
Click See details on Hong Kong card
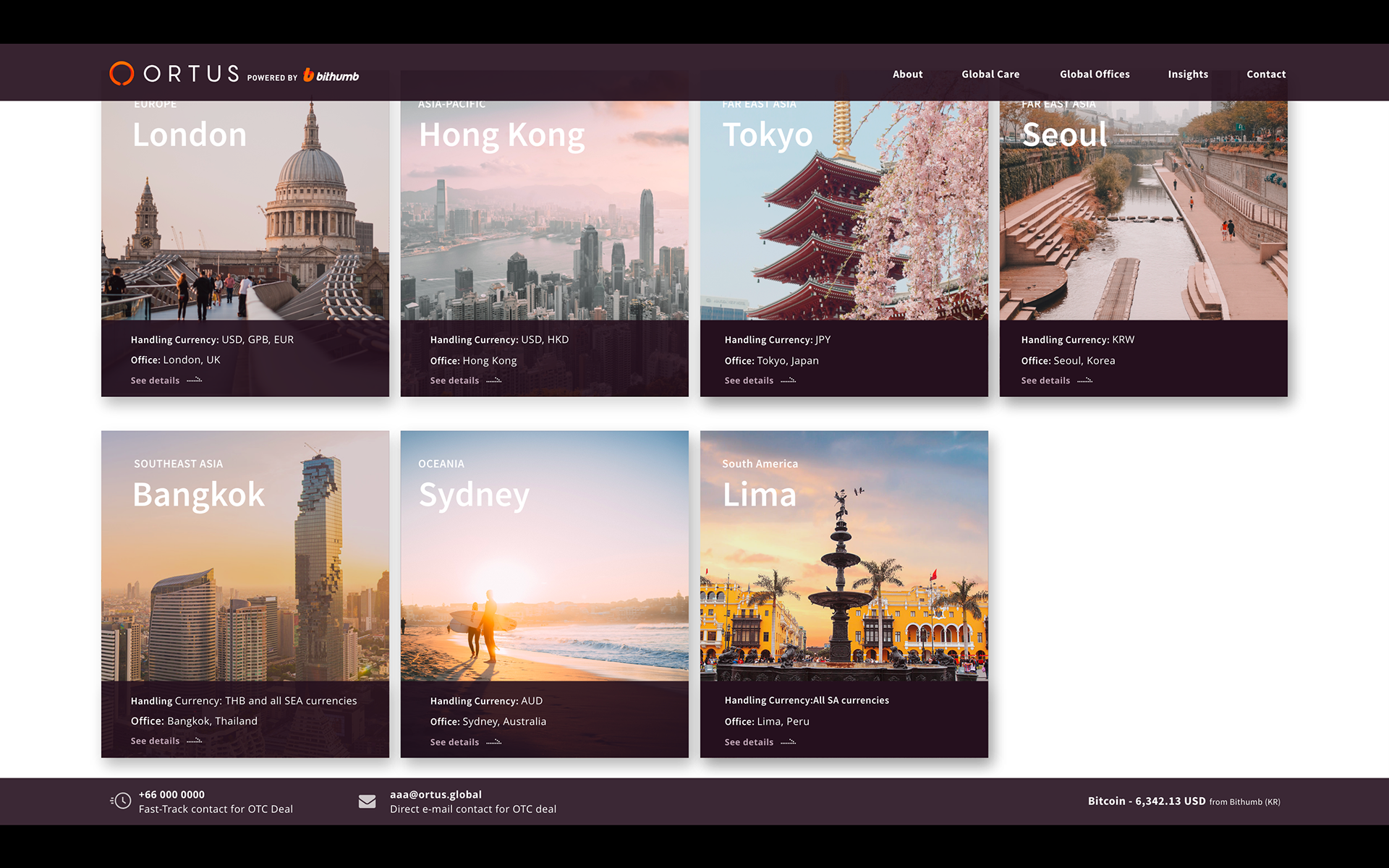[454, 380]
